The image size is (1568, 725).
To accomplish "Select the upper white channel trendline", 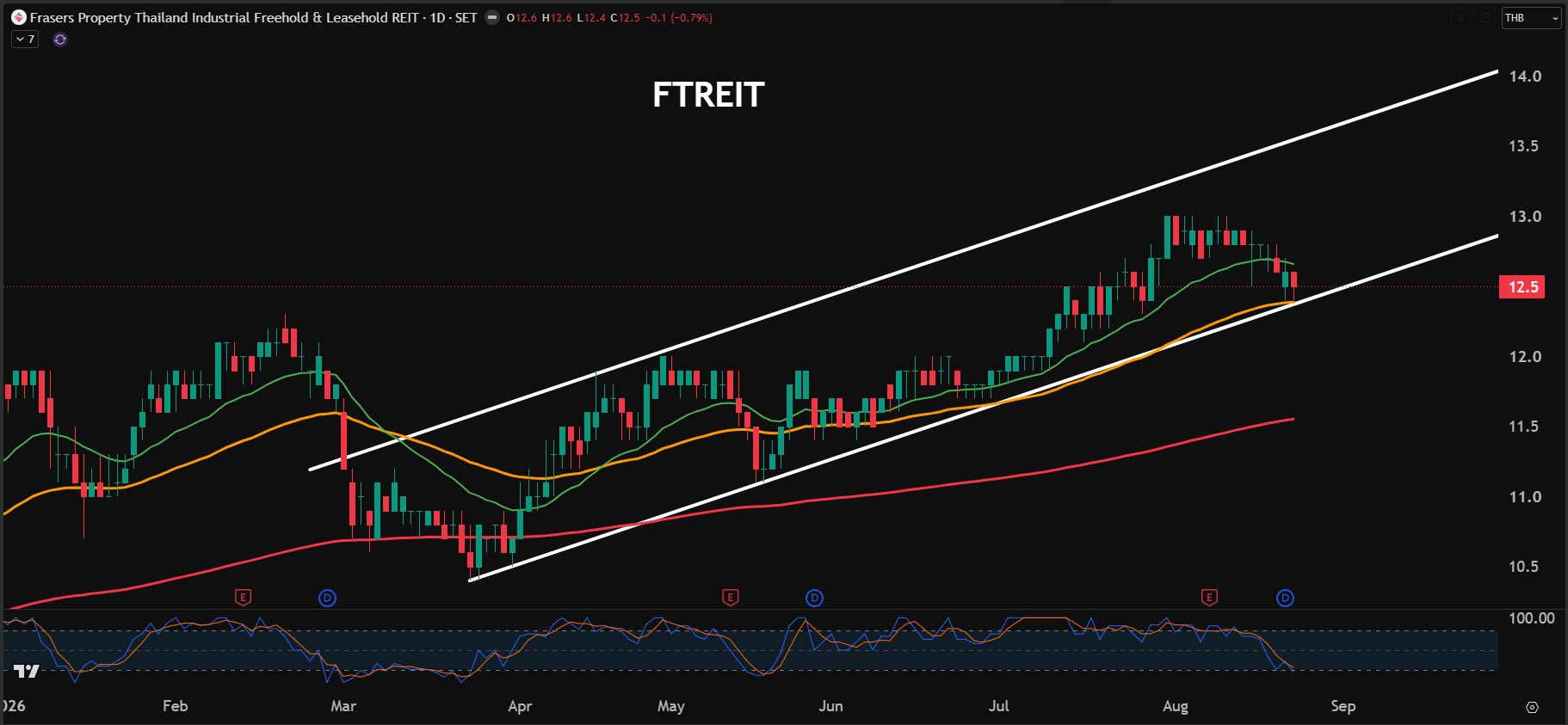I will pyautogui.click(x=904, y=270).
